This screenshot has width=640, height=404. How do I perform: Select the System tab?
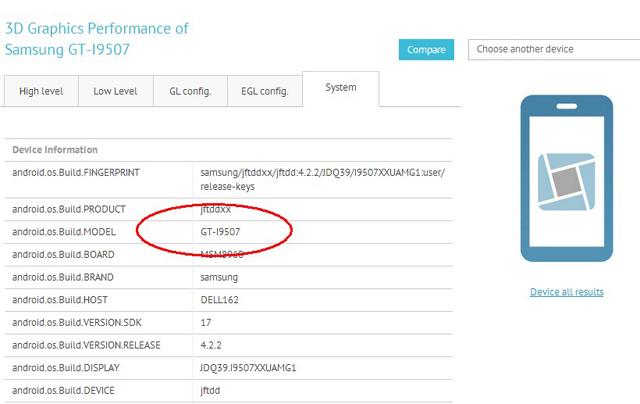pyautogui.click(x=341, y=89)
